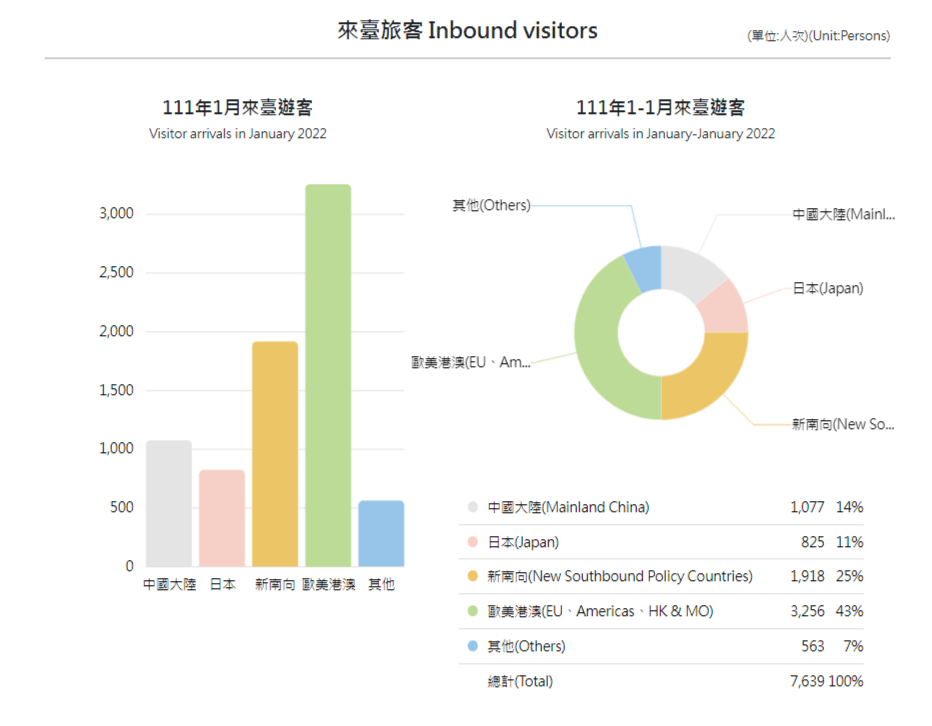This screenshot has height=726, width=932.
Task: Click the 總計(Total) row label
Action: (520, 681)
